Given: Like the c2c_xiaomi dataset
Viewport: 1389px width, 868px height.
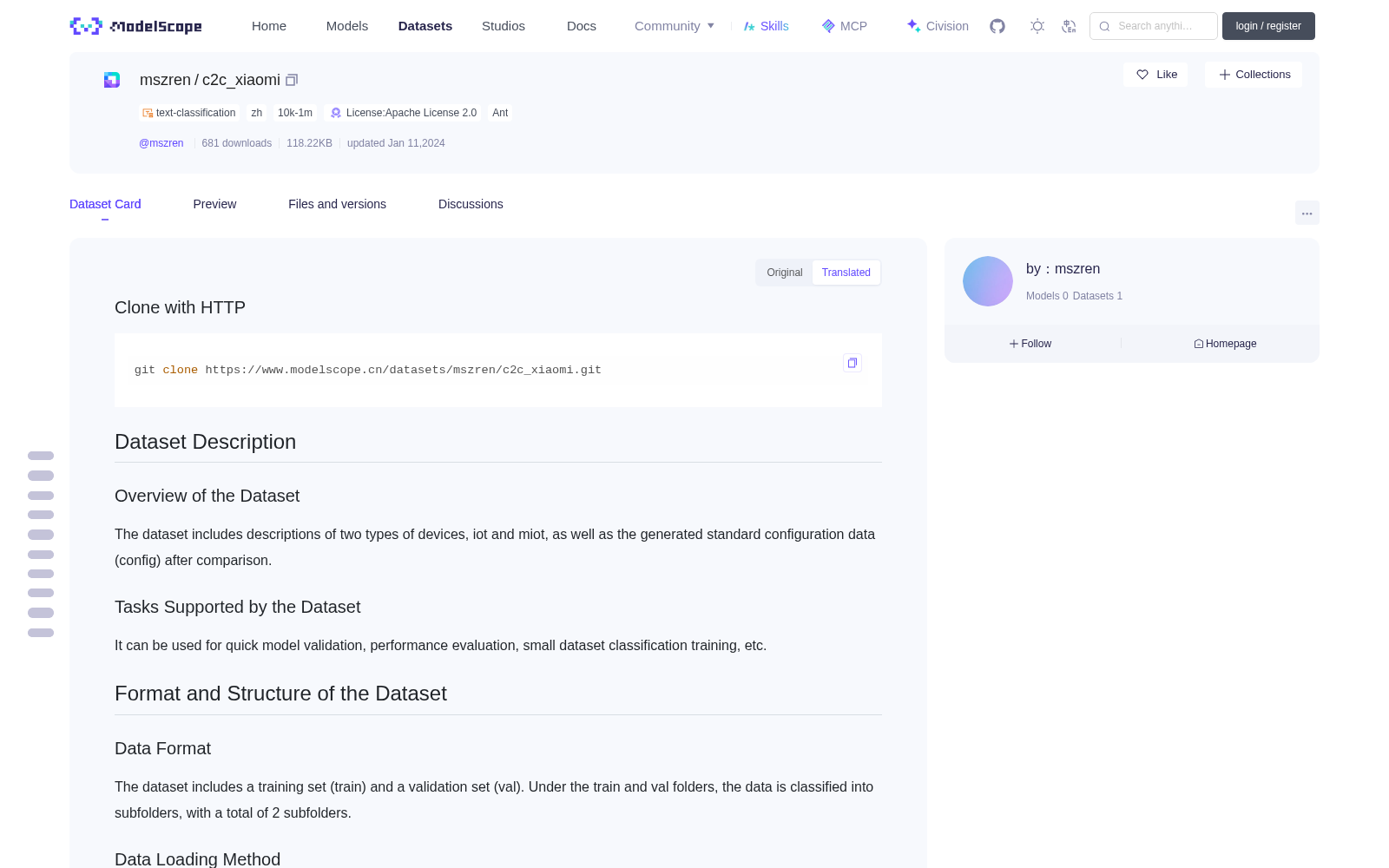Looking at the screenshot, I should [x=1155, y=75].
